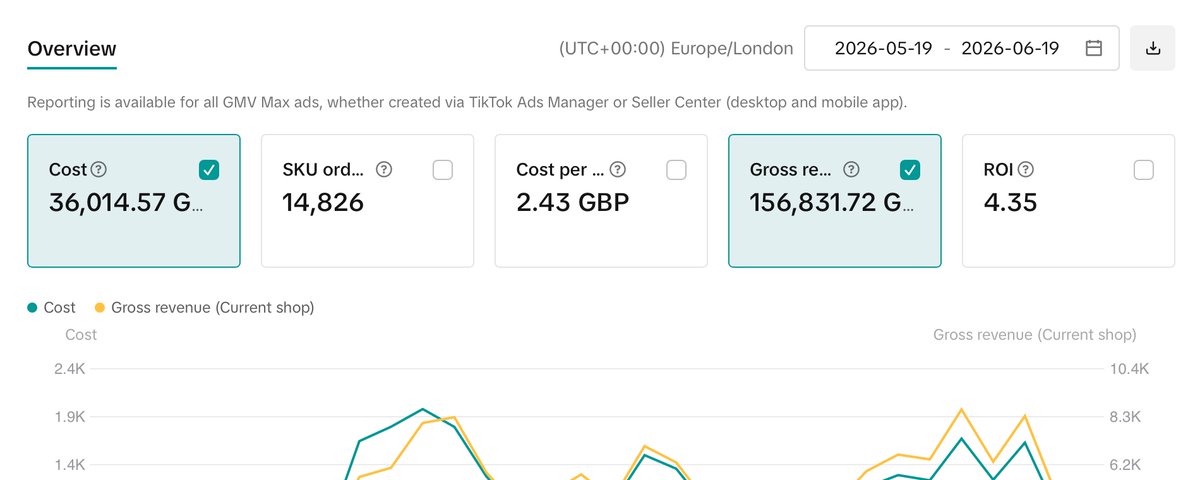This screenshot has width=1200, height=480.
Task: Toggle the Cost series in chart legend
Action: click(x=52, y=308)
